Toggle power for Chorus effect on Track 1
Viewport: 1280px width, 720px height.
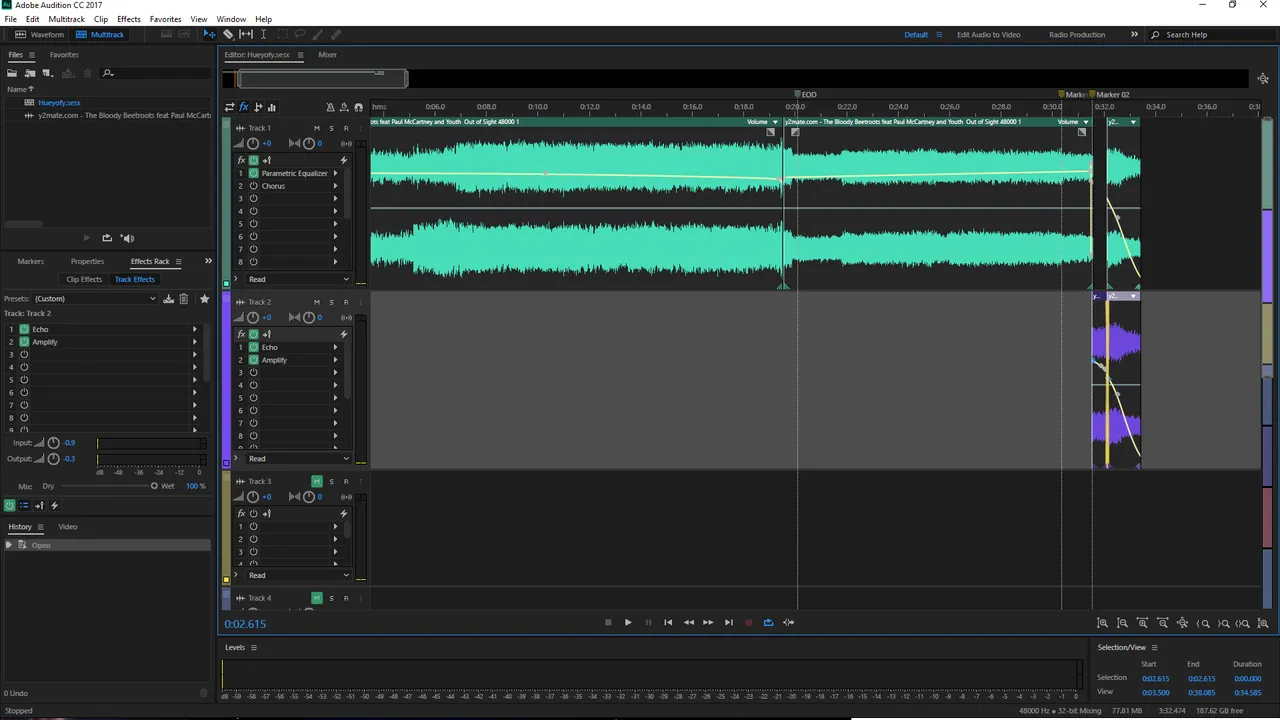pyautogui.click(x=253, y=186)
